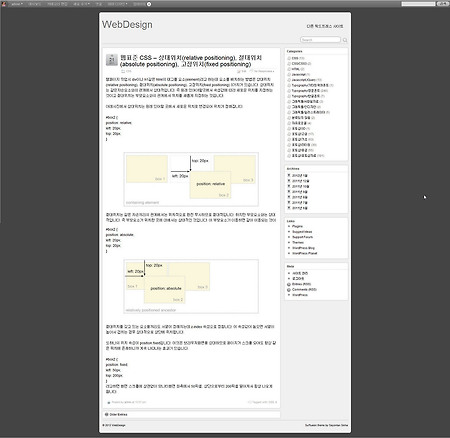The width and height of the screenshot is (450, 438).
Task: Open the Plugins link
Action: [297, 226]
